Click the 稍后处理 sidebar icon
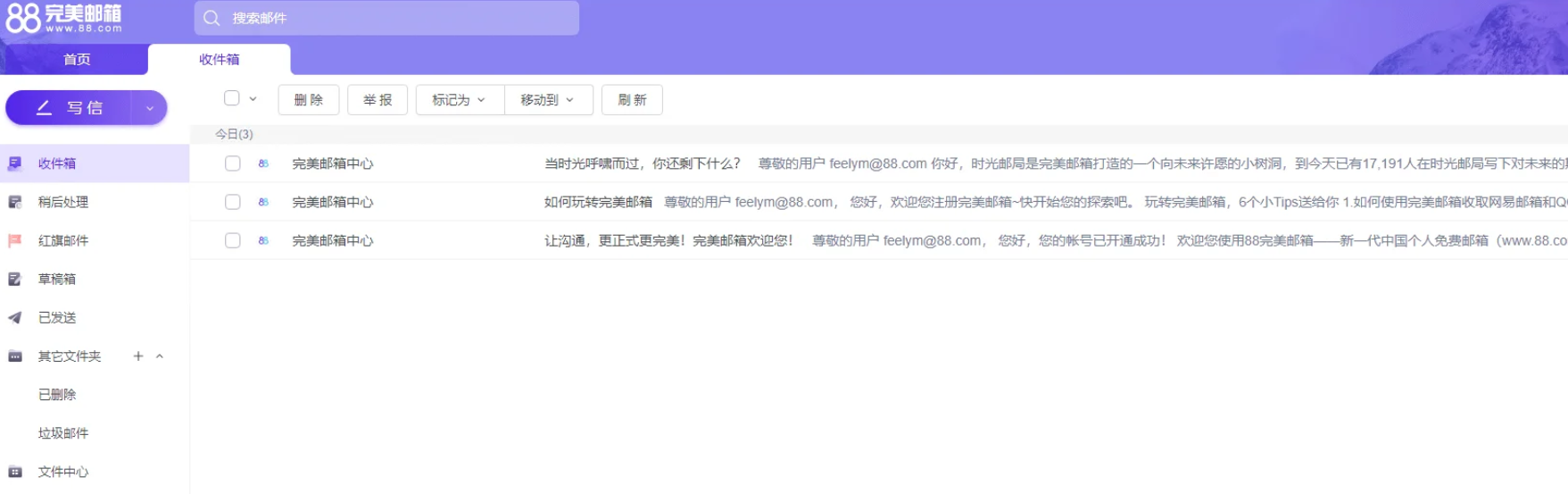The image size is (1568, 494). (x=15, y=202)
